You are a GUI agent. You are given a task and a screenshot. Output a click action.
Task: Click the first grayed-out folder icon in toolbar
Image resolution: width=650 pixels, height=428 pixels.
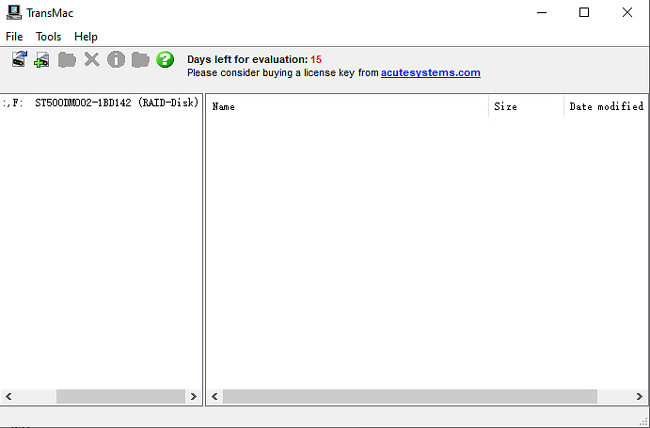67,60
